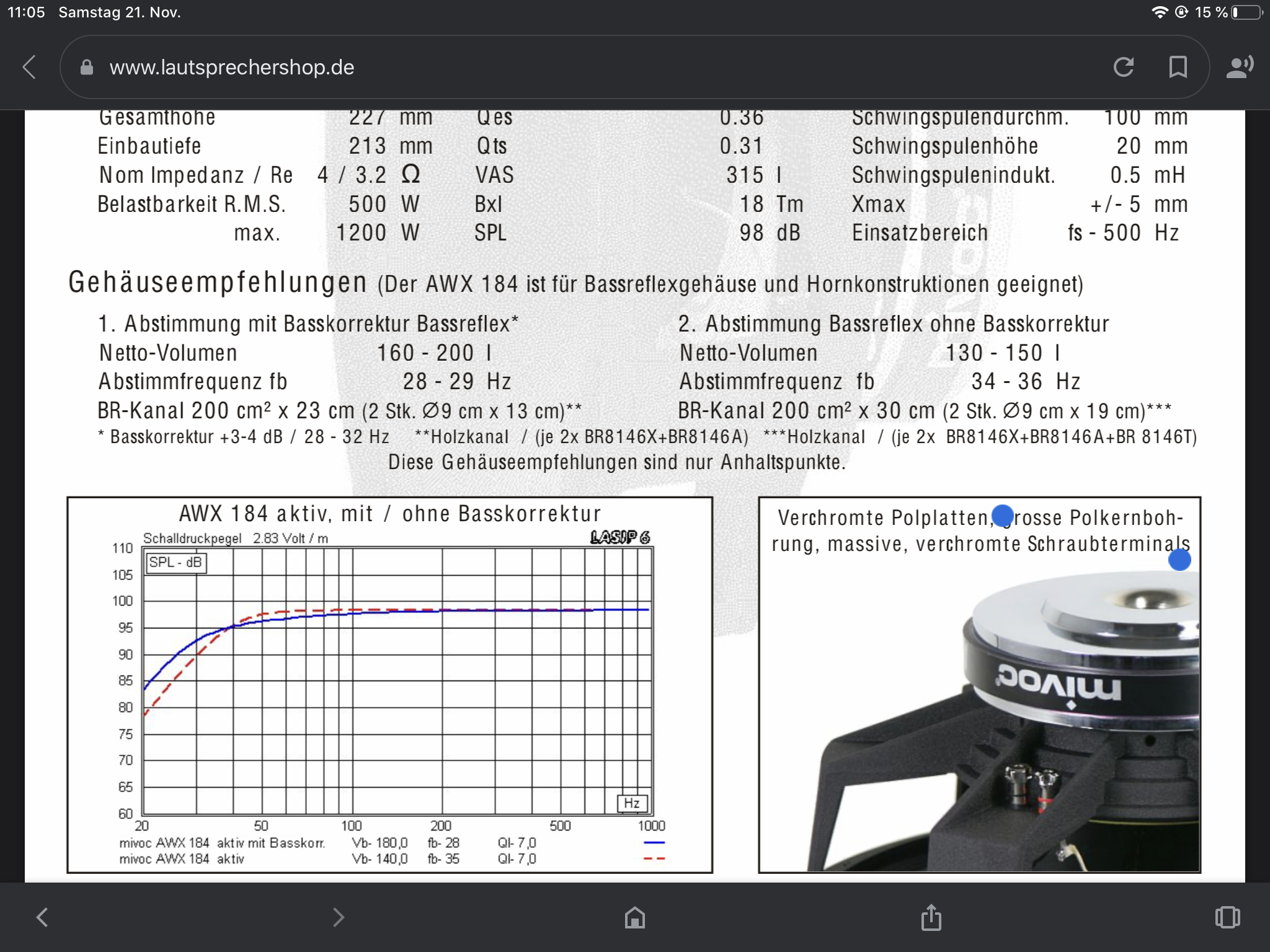This screenshot has width=1270, height=952.
Task: Tap the 'Schwingspulenindukt.' label
Action: click(953, 175)
